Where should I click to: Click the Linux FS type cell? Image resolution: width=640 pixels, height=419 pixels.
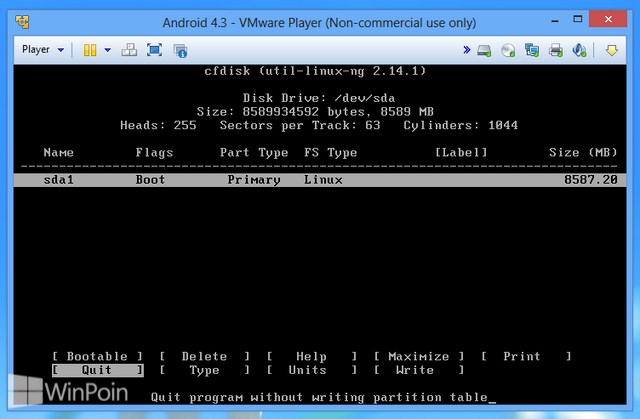(323, 180)
